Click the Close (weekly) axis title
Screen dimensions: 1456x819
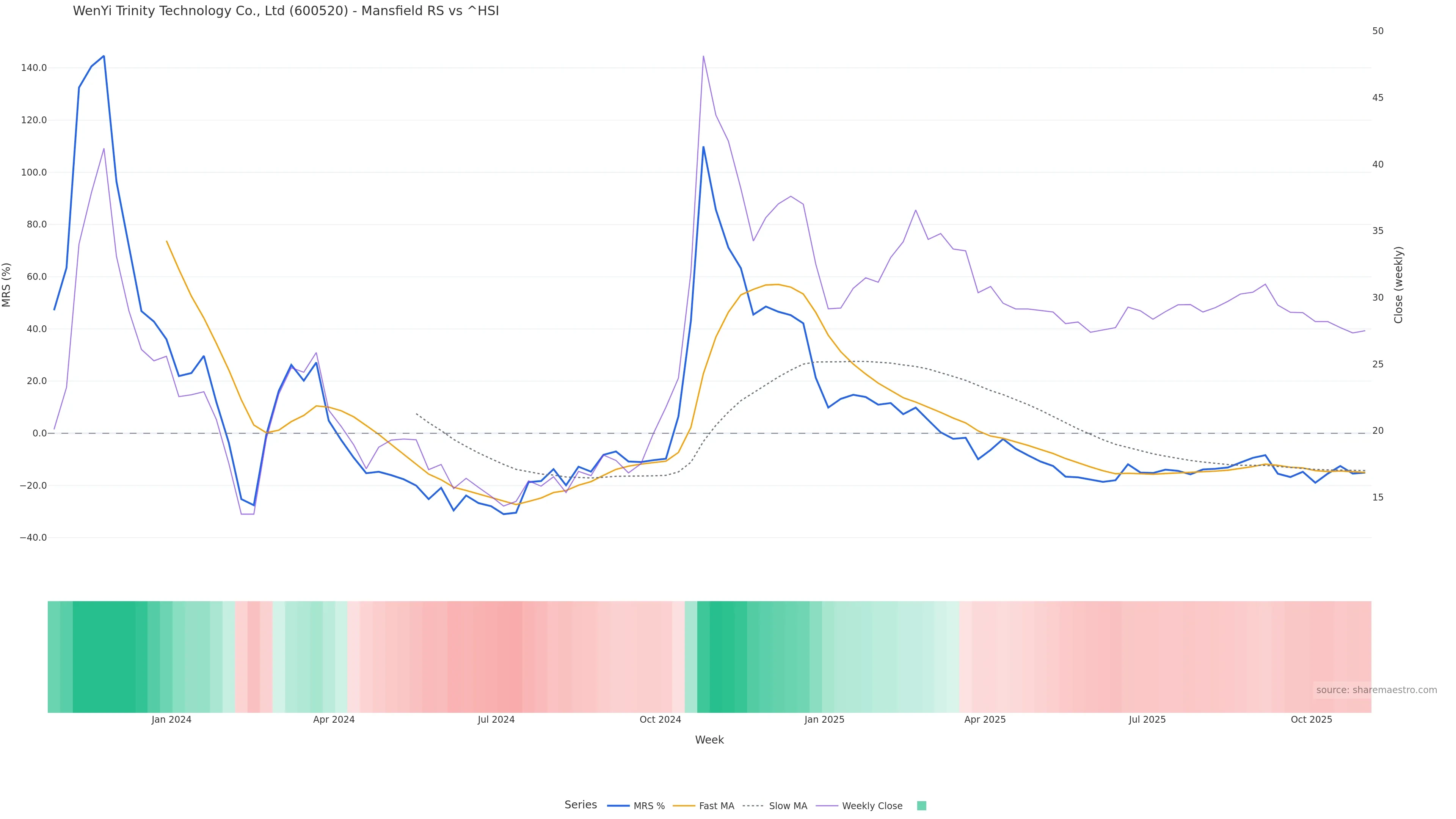point(1398,285)
